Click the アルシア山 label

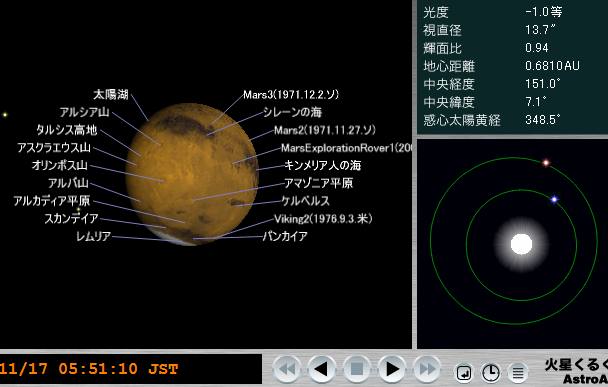pyautogui.click(x=84, y=112)
